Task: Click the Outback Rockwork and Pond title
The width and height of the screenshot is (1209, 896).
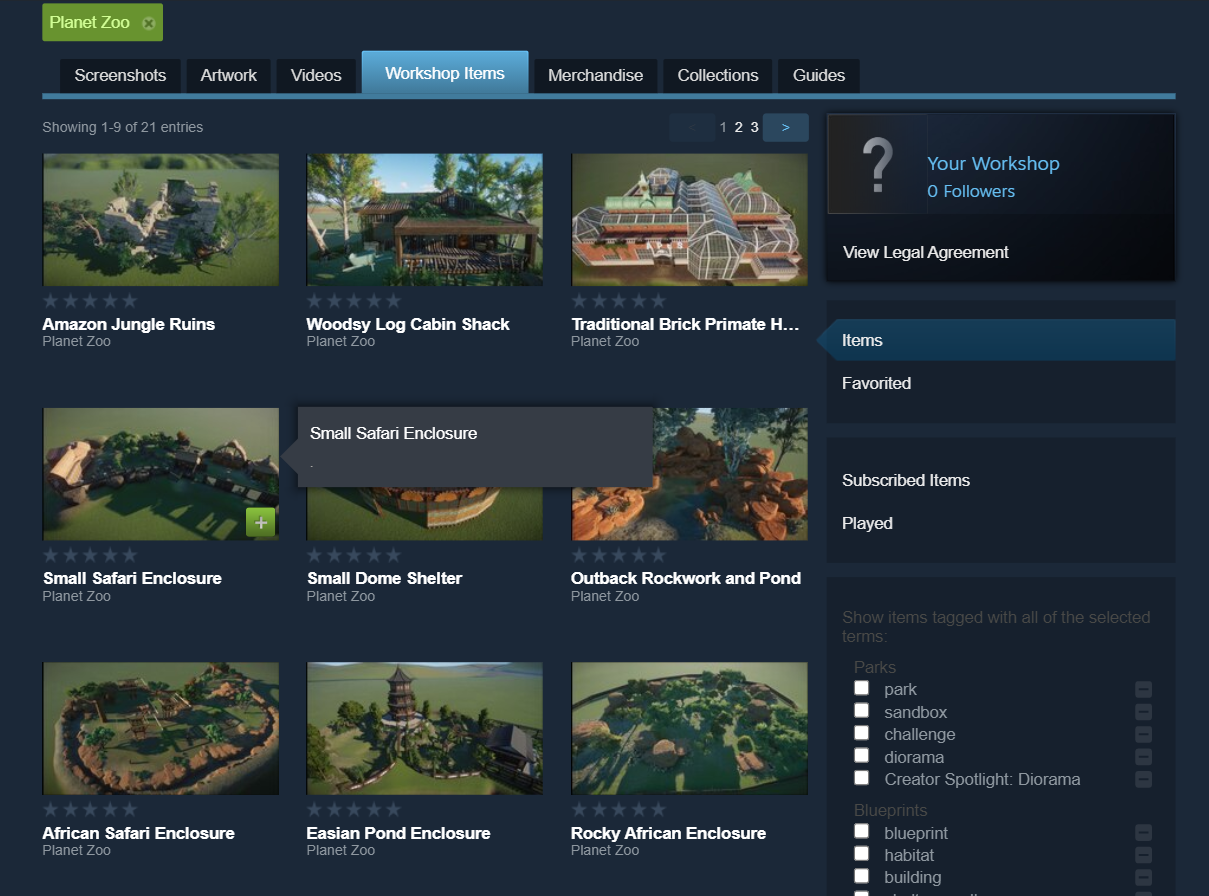Action: point(686,578)
